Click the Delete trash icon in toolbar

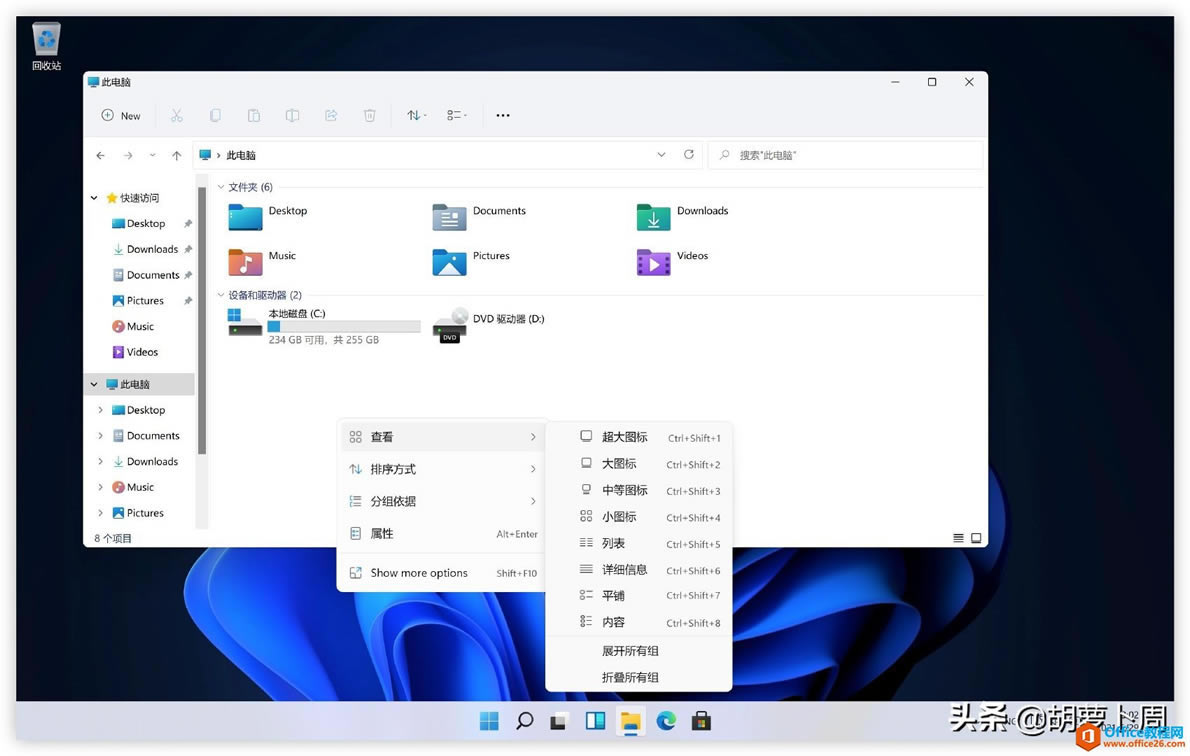click(x=370, y=115)
